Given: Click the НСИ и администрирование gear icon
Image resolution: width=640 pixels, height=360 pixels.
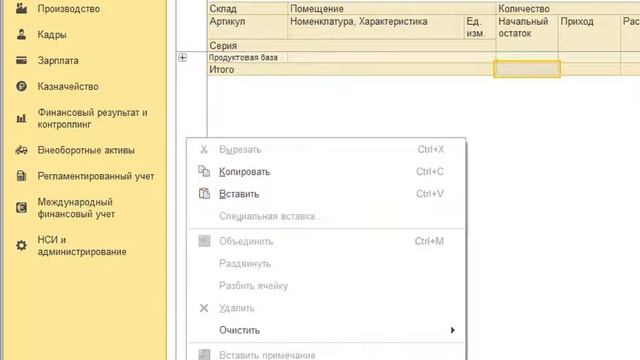Looking at the screenshot, I should tap(21, 245).
